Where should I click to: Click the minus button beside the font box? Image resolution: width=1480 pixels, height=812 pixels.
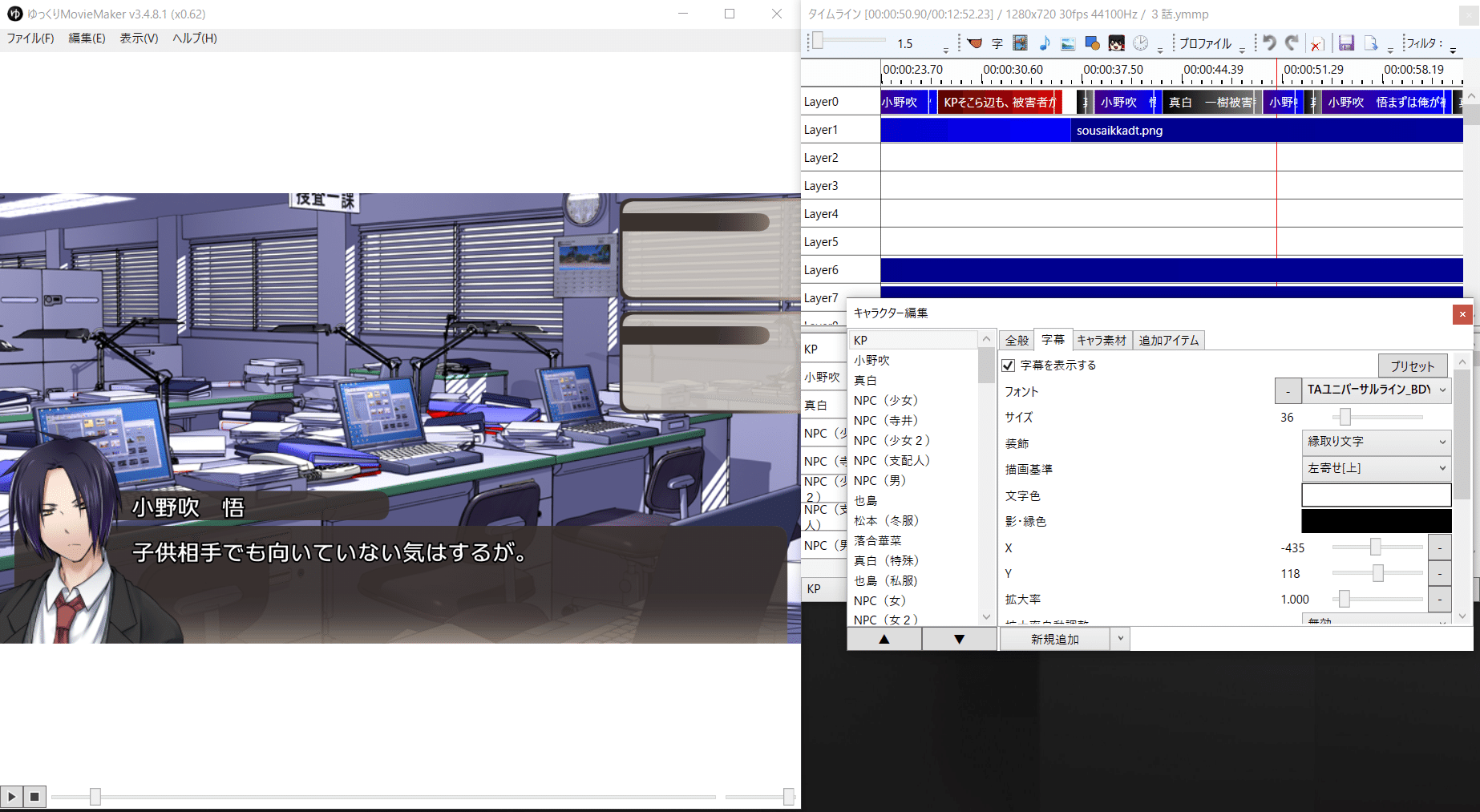click(1288, 390)
